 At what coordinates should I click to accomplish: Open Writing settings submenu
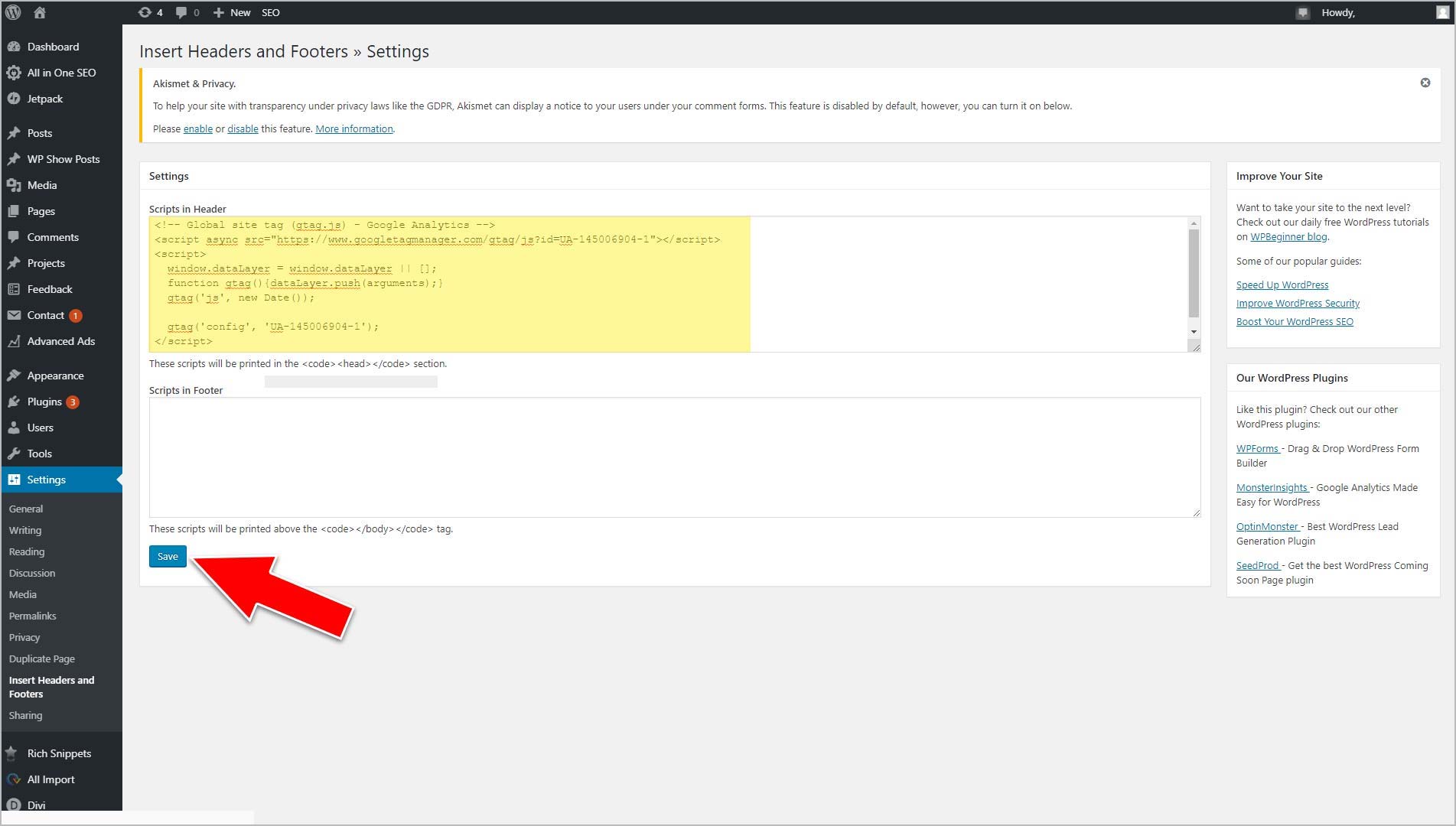pos(25,530)
